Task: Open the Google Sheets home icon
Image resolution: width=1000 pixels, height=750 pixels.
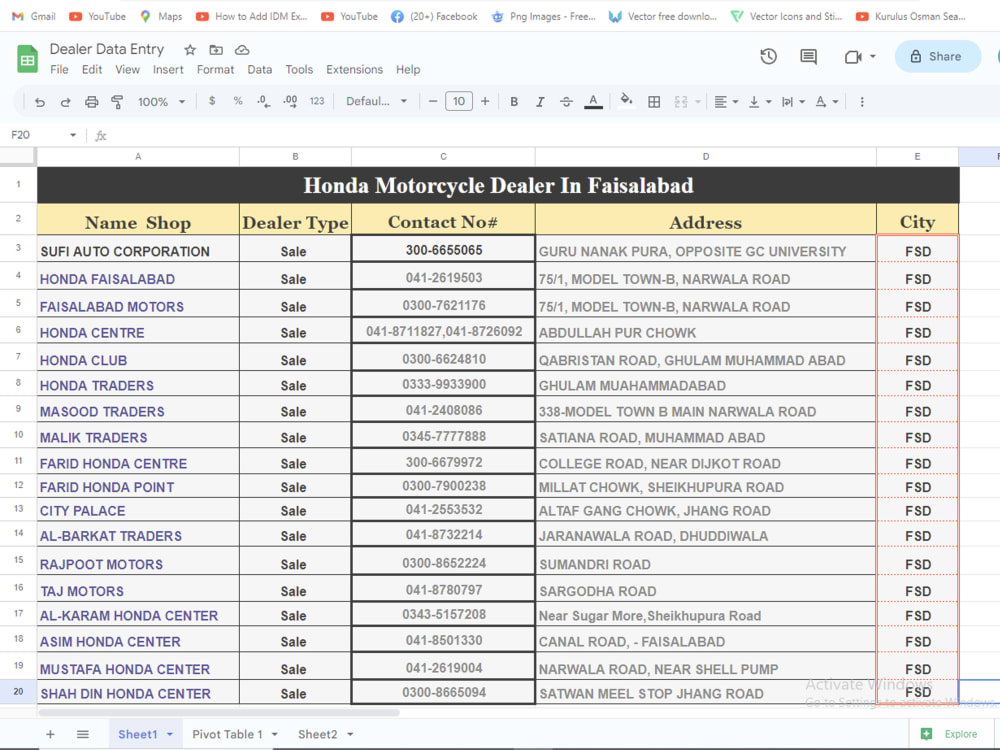Action: [27, 59]
